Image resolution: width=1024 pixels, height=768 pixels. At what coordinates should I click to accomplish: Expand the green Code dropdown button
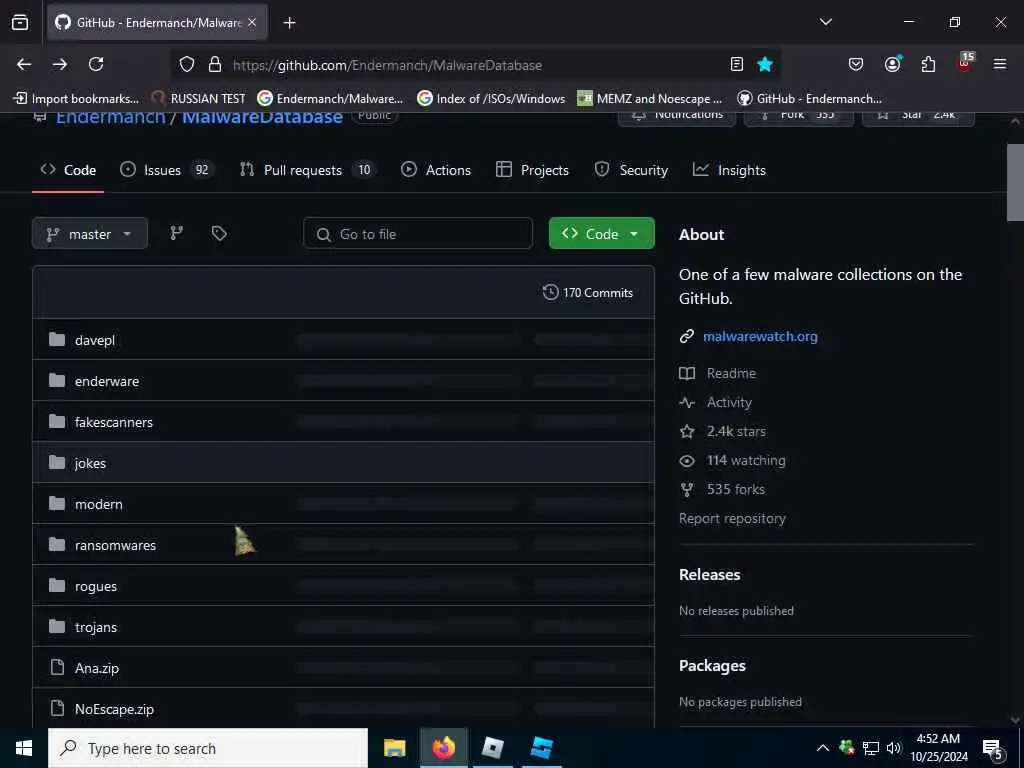tap(601, 233)
